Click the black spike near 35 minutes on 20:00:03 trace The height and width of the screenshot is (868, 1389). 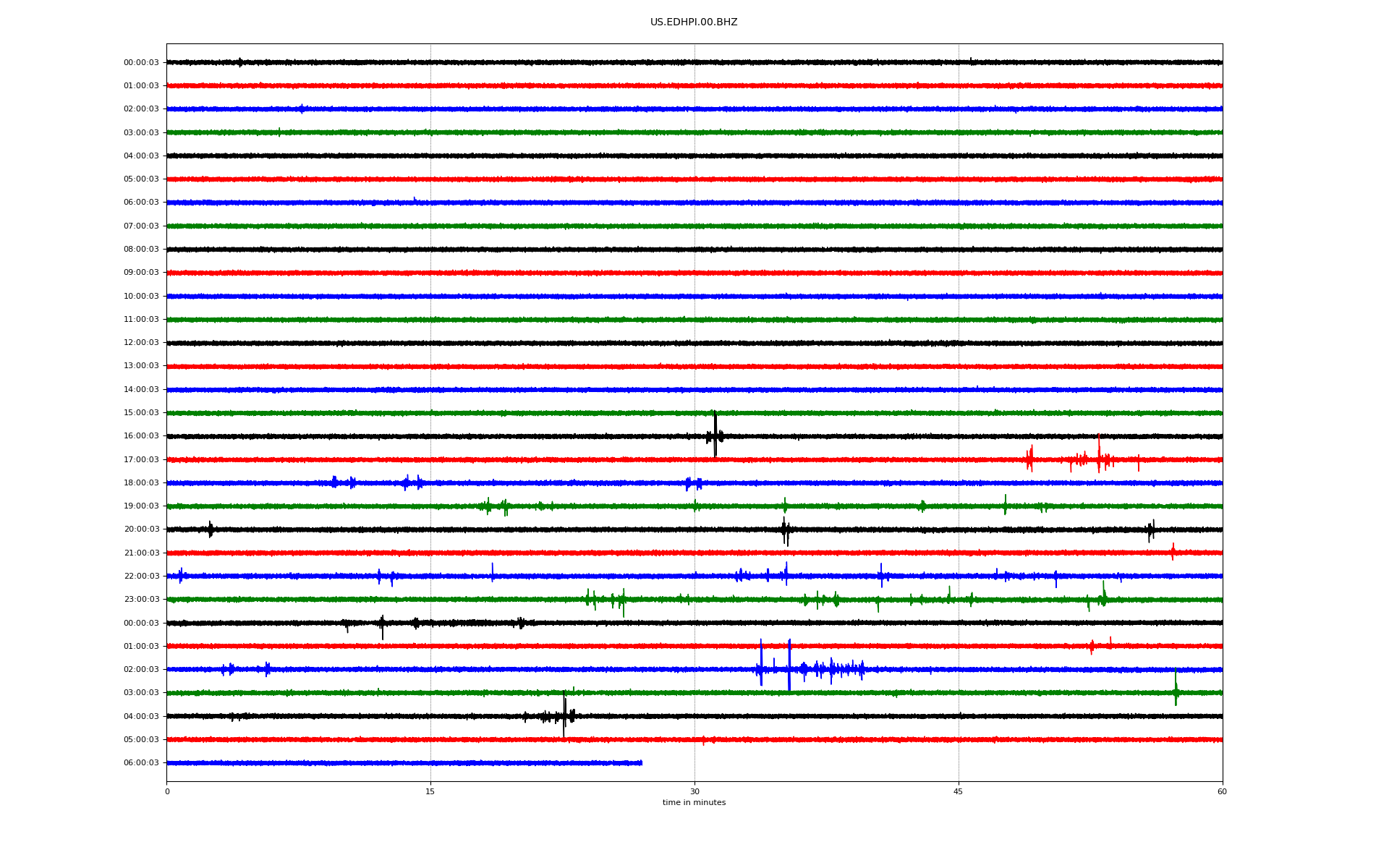785,531
